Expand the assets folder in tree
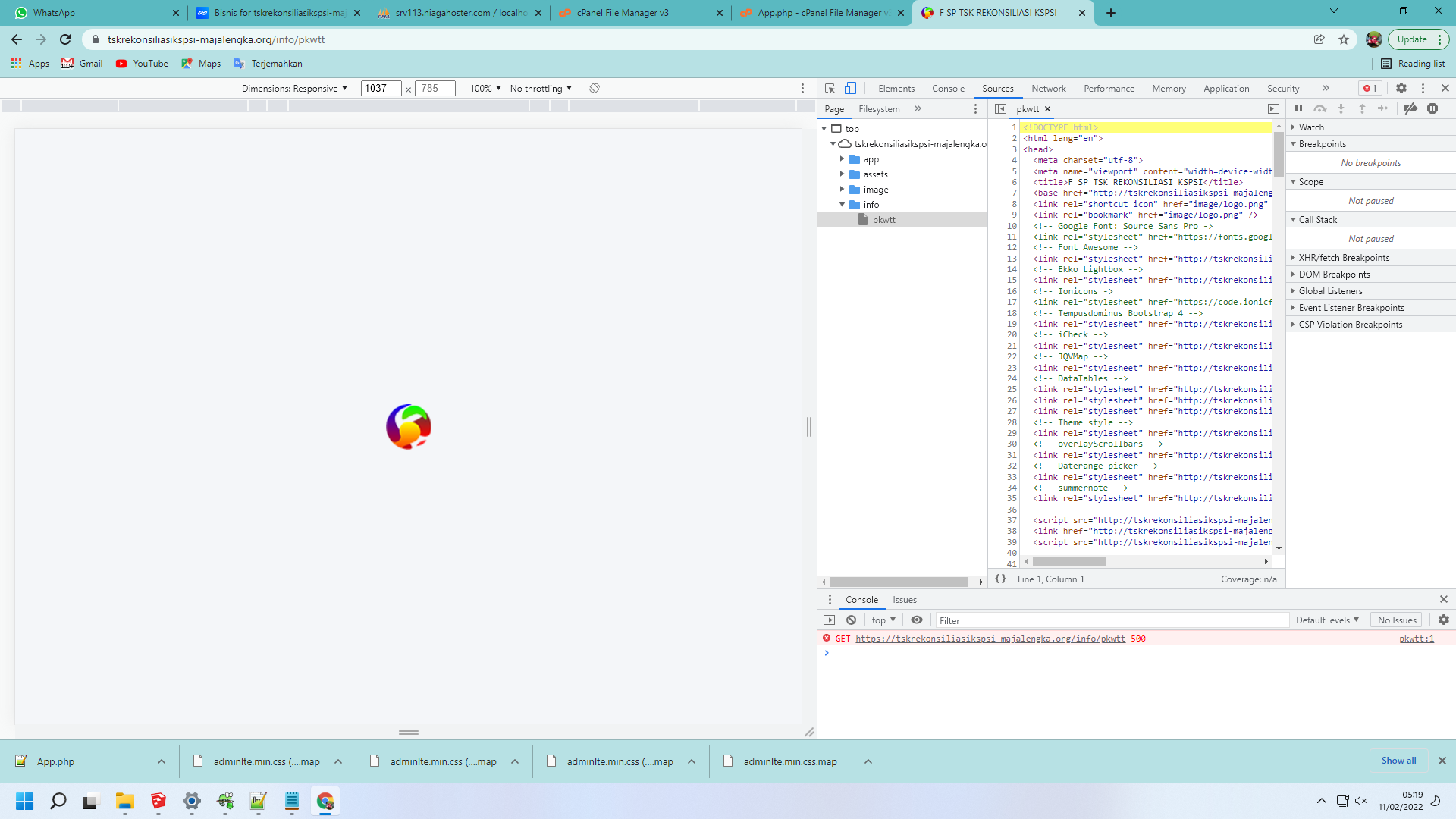This screenshot has height=819, width=1456. click(842, 174)
